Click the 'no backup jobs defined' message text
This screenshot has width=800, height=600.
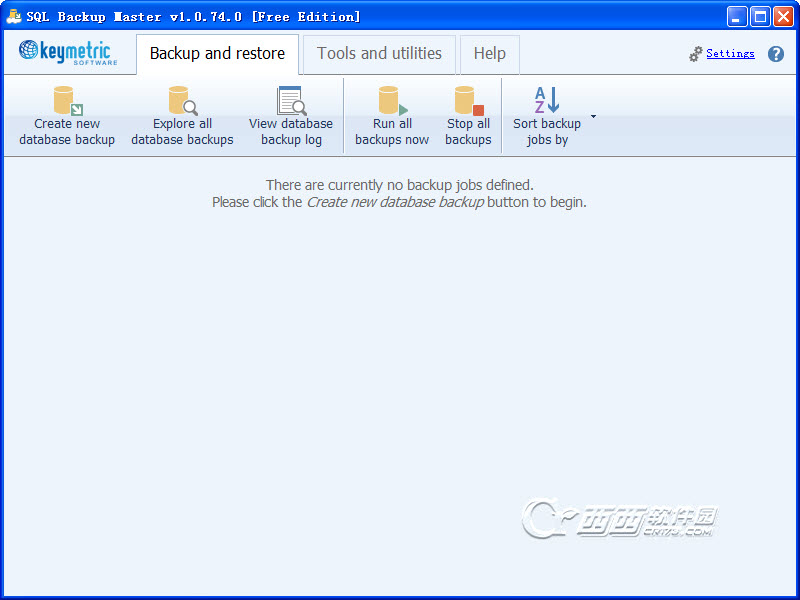399,185
